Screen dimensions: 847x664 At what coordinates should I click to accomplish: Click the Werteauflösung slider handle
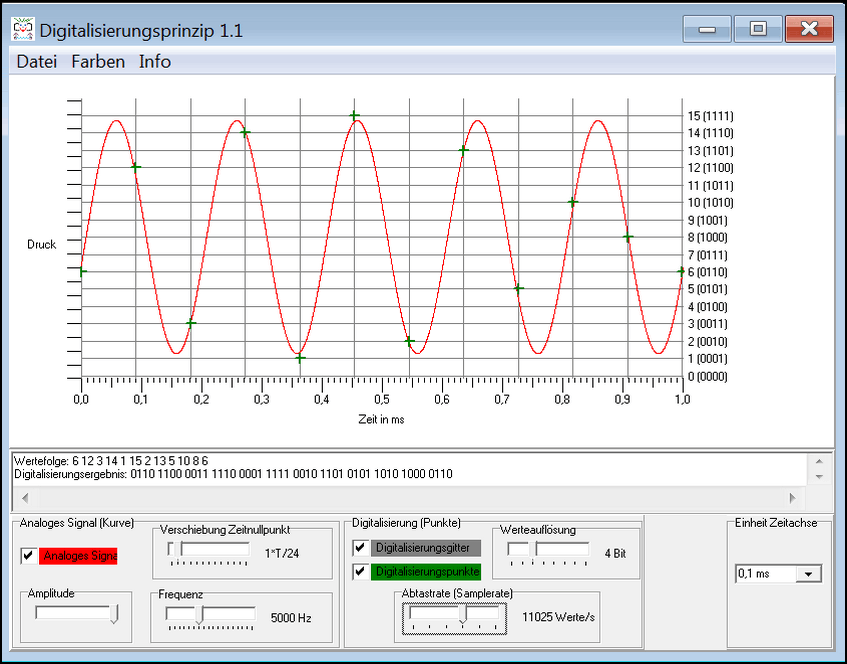pos(532,550)
